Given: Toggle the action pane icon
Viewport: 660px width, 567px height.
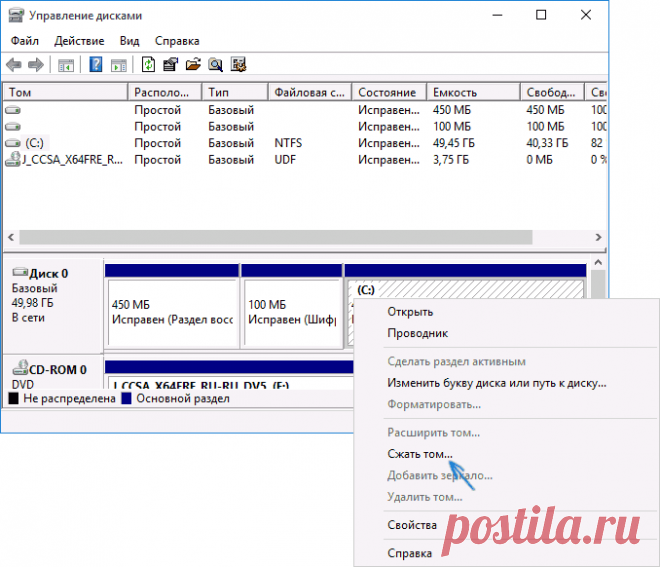Looking at the screenshot, I should 119,65.
